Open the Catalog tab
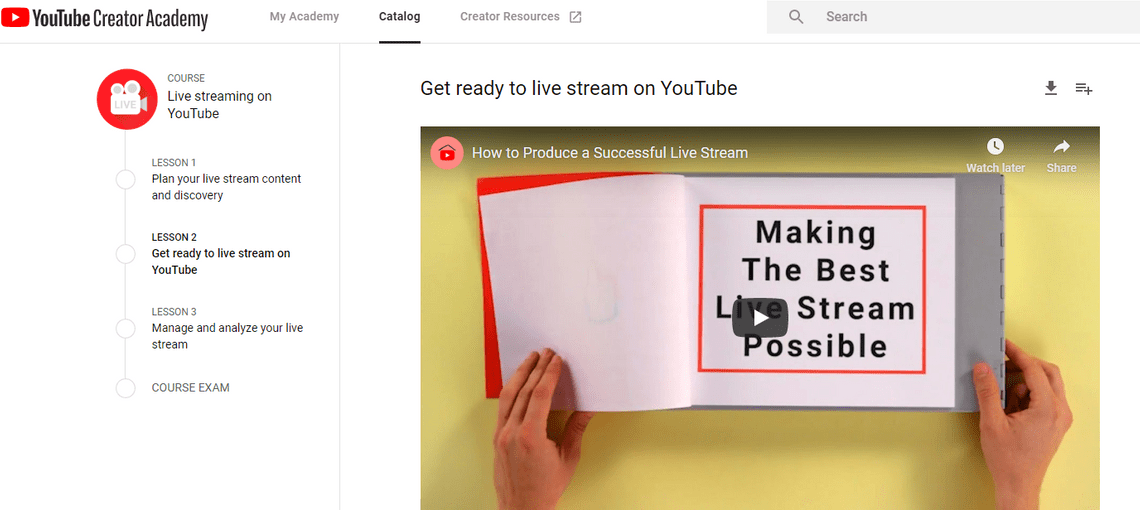This screenshot has width=1140, height=510. [400, 17]
